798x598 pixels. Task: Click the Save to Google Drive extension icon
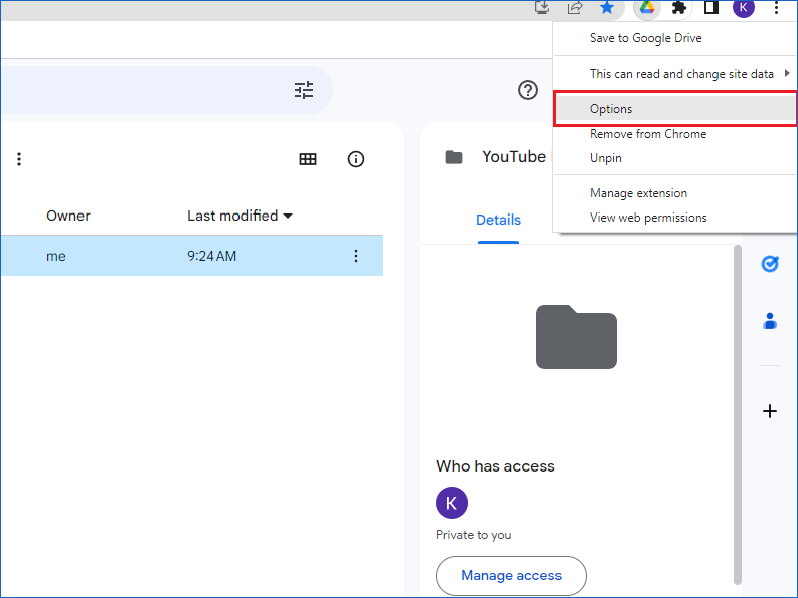646,8
